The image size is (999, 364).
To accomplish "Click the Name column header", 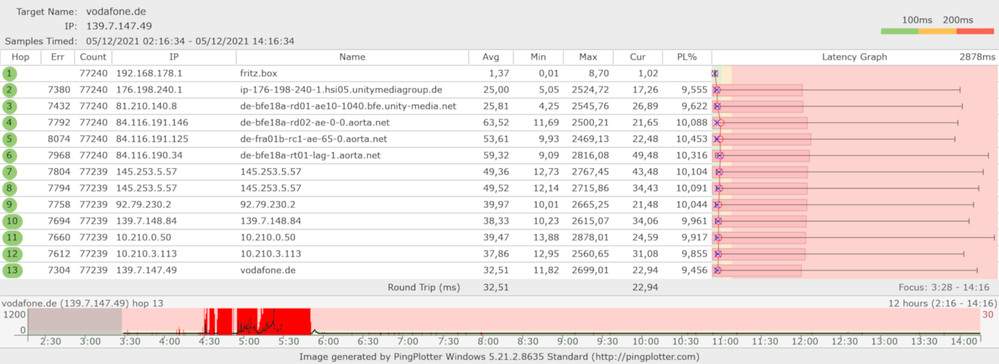I will click(352, 57).
